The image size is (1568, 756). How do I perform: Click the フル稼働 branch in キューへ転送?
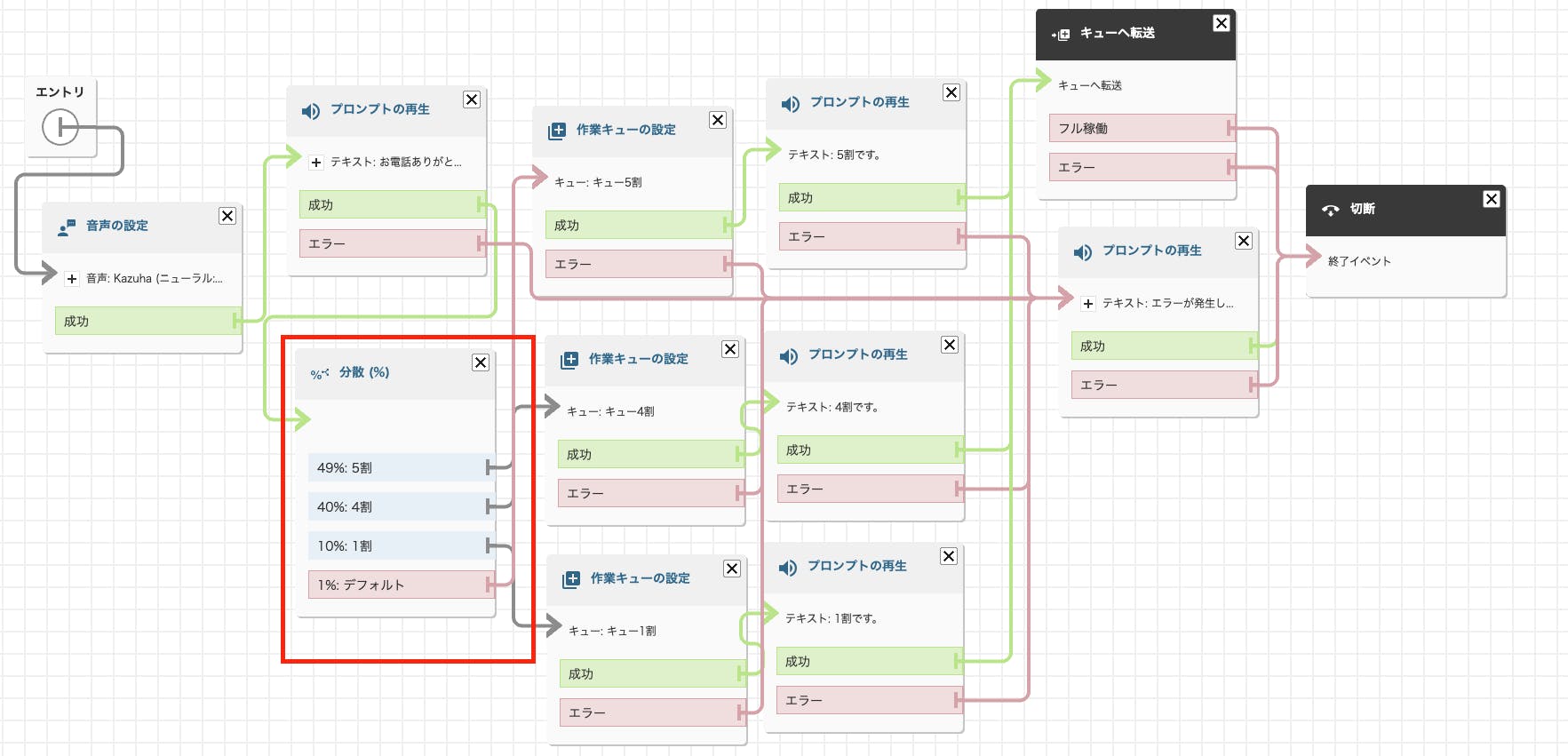click(1142, 128)
